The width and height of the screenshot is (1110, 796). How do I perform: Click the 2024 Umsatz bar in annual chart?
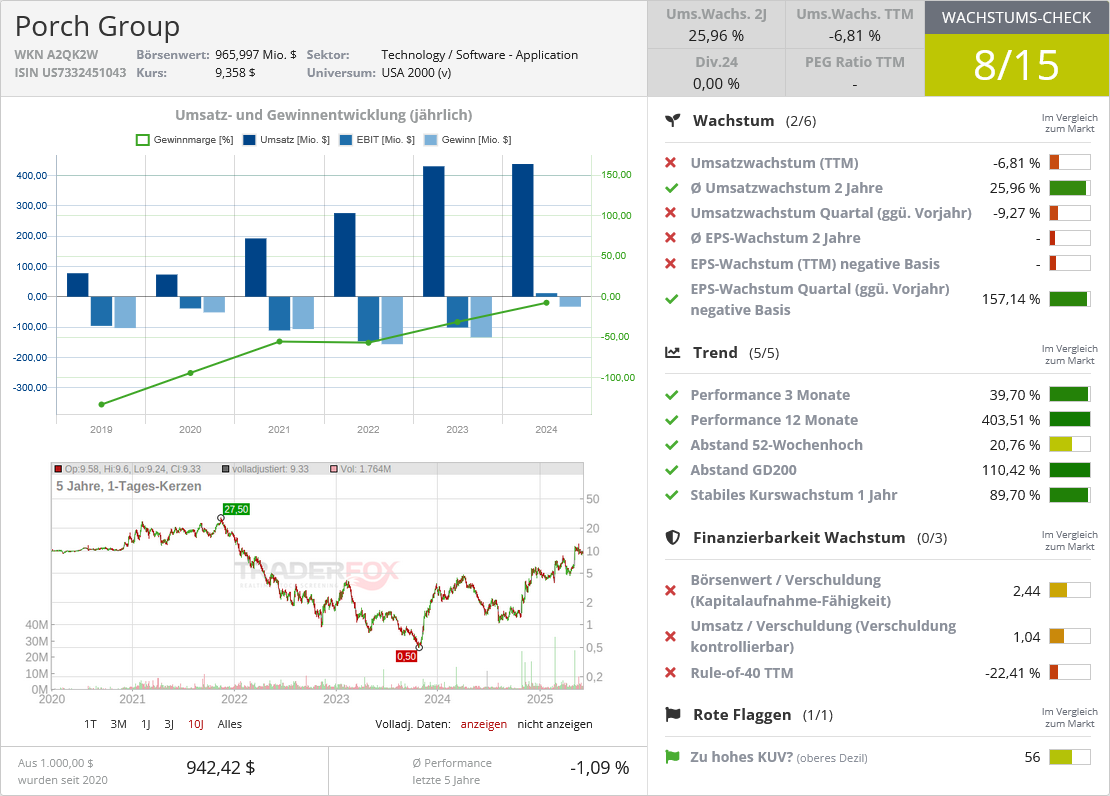522,230
